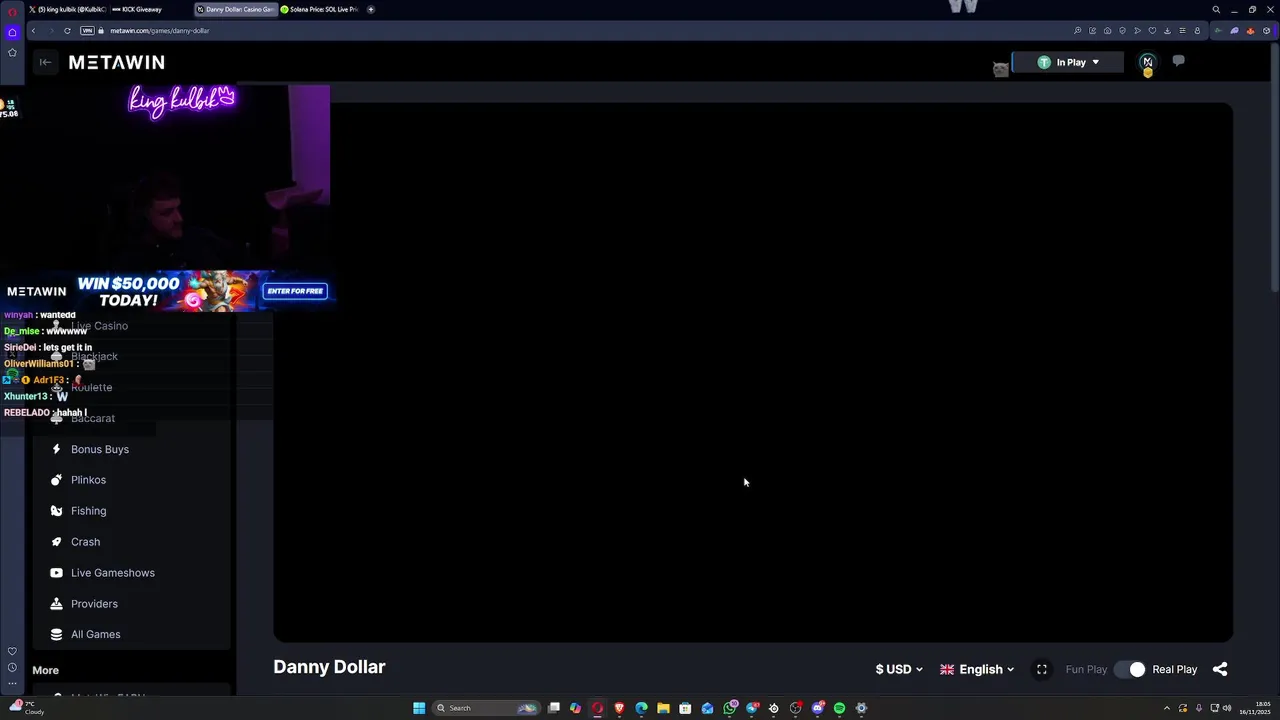The width and height of the screenshot is (1280, 720).
Task: Click the share icon next to Real Play
Action: (x=1220, y=669)
